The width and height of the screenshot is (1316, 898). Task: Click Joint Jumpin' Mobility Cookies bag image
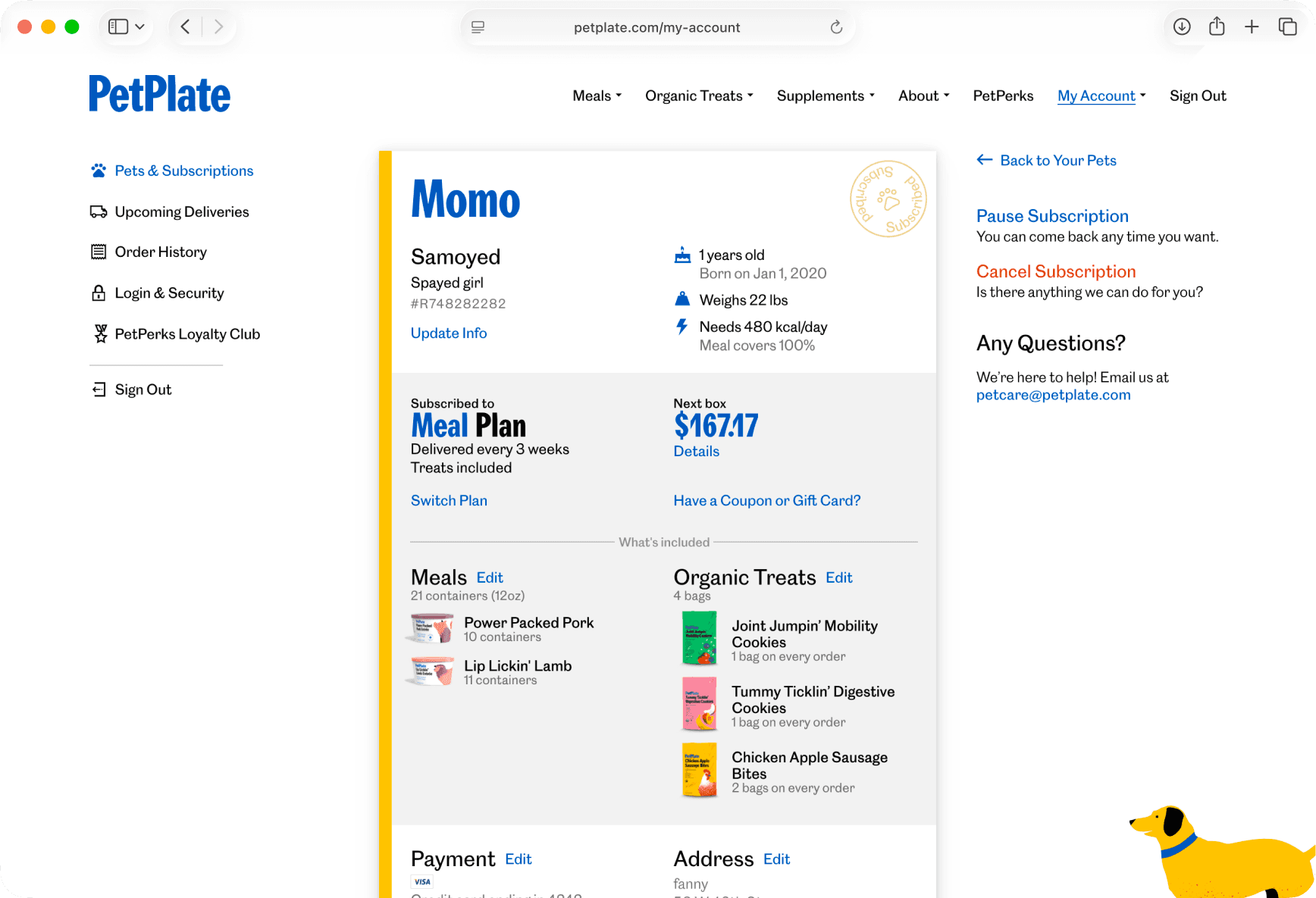click(x=699, y=638)
